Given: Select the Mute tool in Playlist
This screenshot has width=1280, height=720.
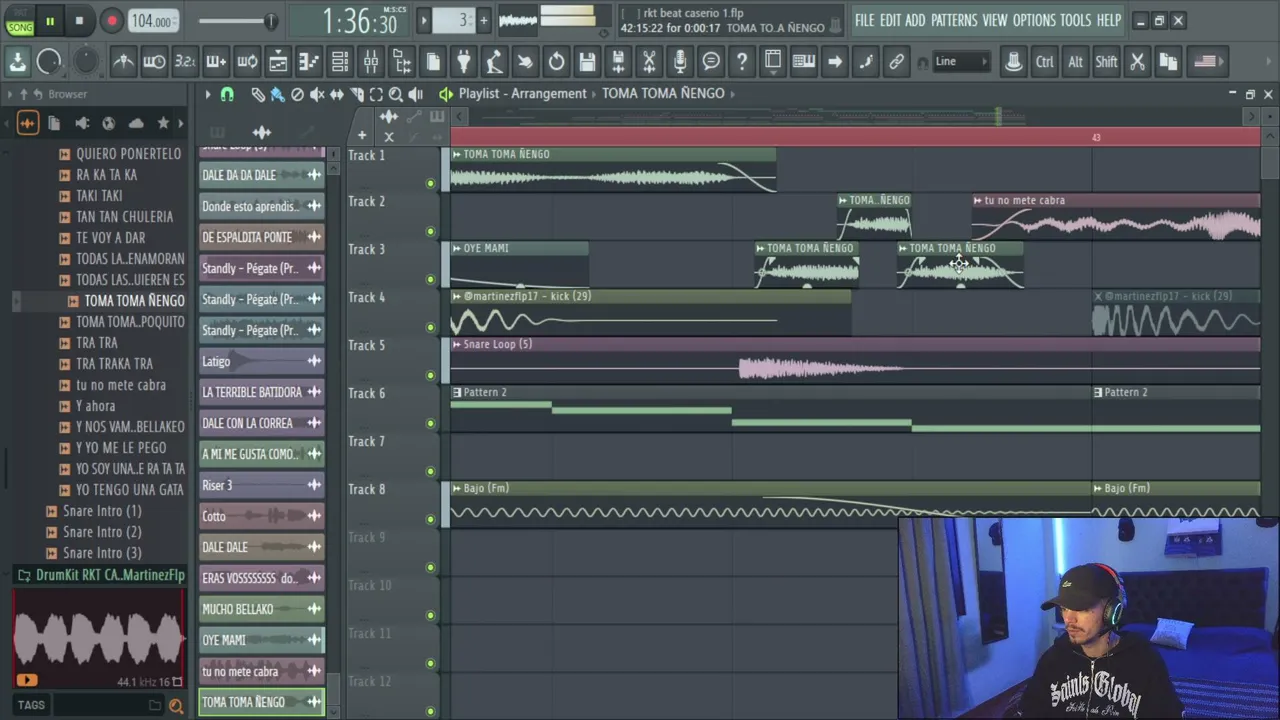Looking at the screenshot, I should tap(317, 95).
